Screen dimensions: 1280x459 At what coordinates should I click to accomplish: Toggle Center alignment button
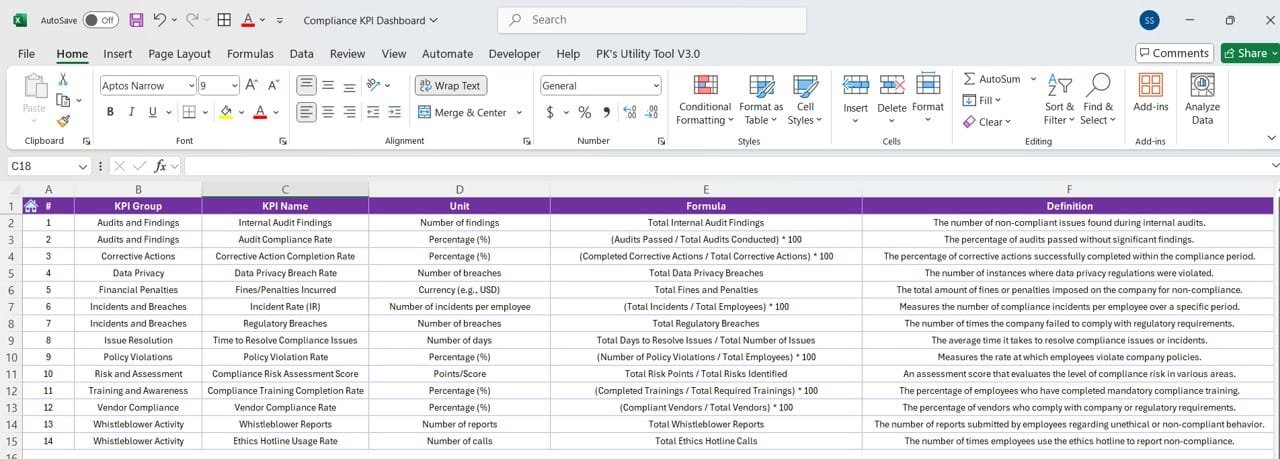[328, 112]
